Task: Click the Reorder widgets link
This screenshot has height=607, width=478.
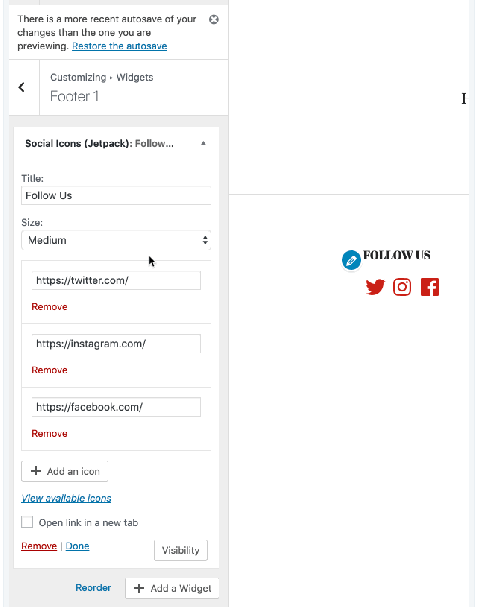Action: point(93,588)
